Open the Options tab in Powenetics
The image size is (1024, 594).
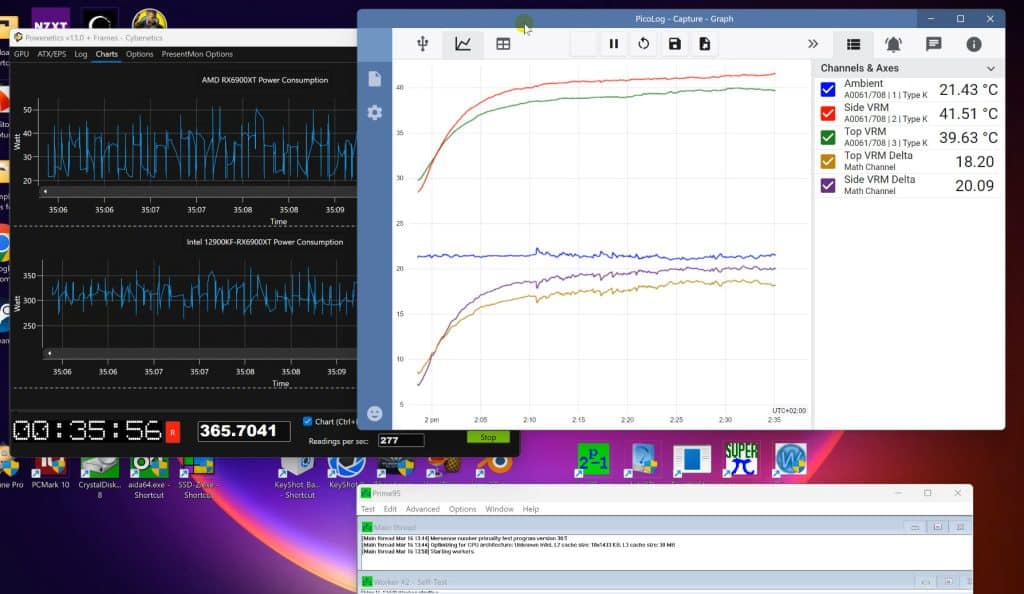(139, 54)
